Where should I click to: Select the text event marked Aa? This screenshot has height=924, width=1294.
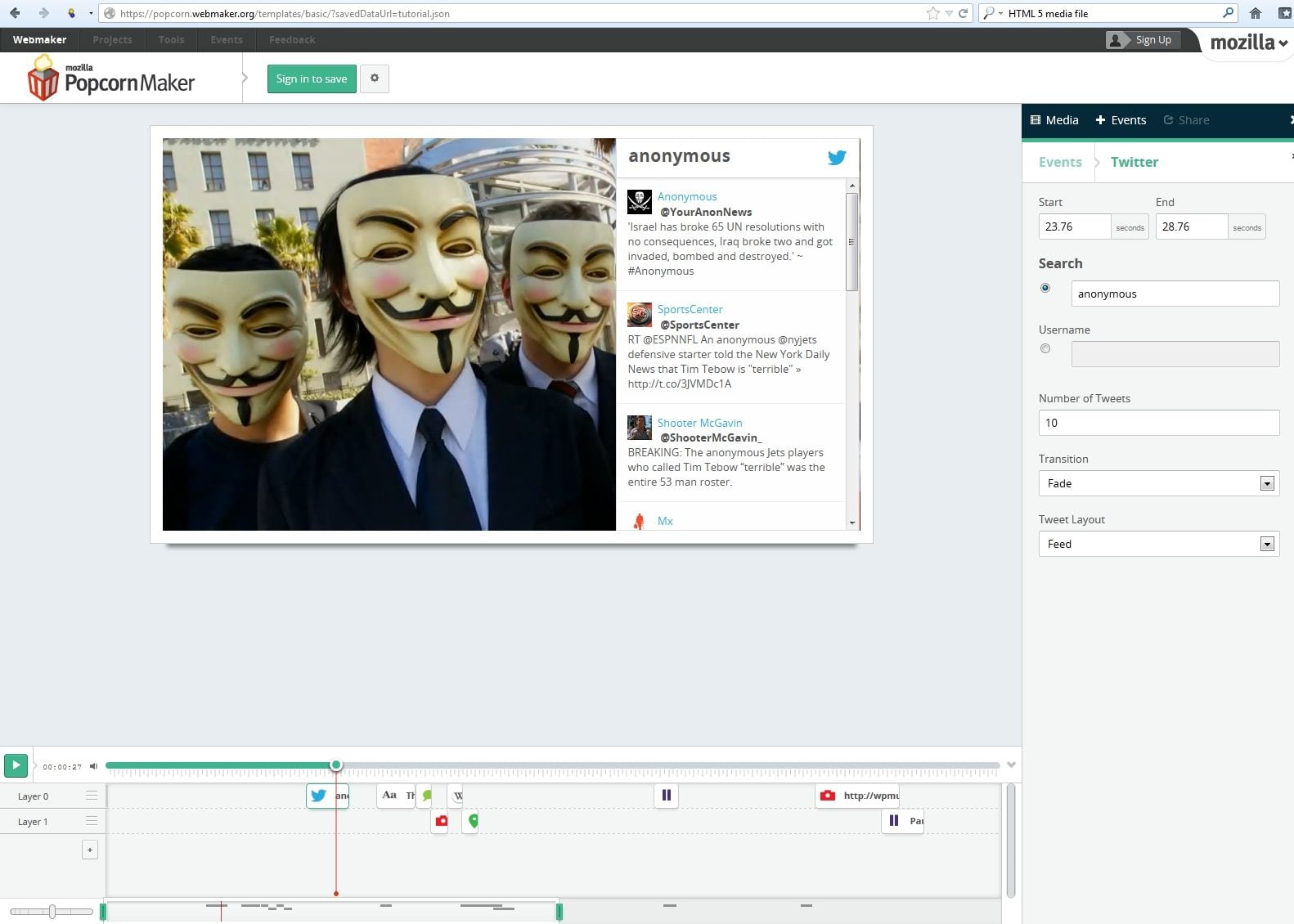390,796
